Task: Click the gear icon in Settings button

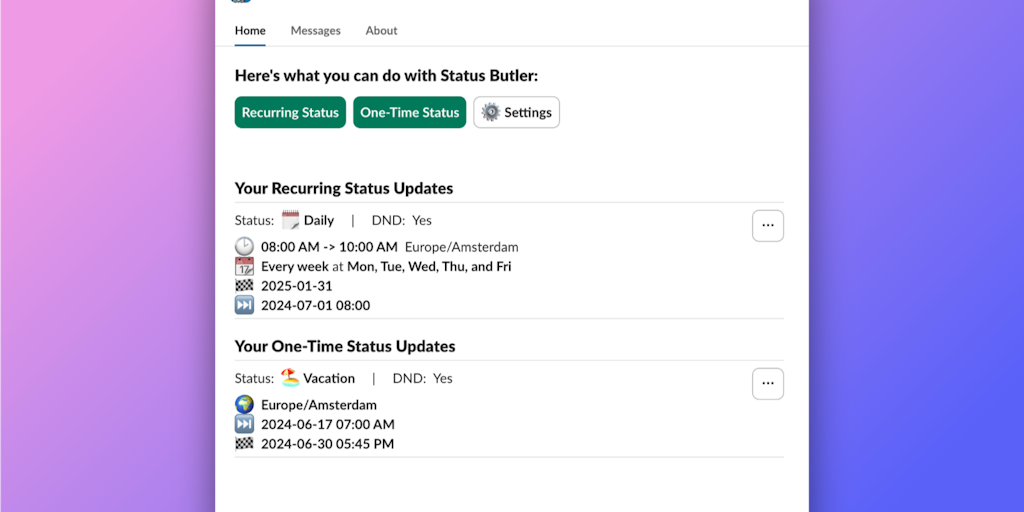Action: pyautogui.click(x=490, y=112)
